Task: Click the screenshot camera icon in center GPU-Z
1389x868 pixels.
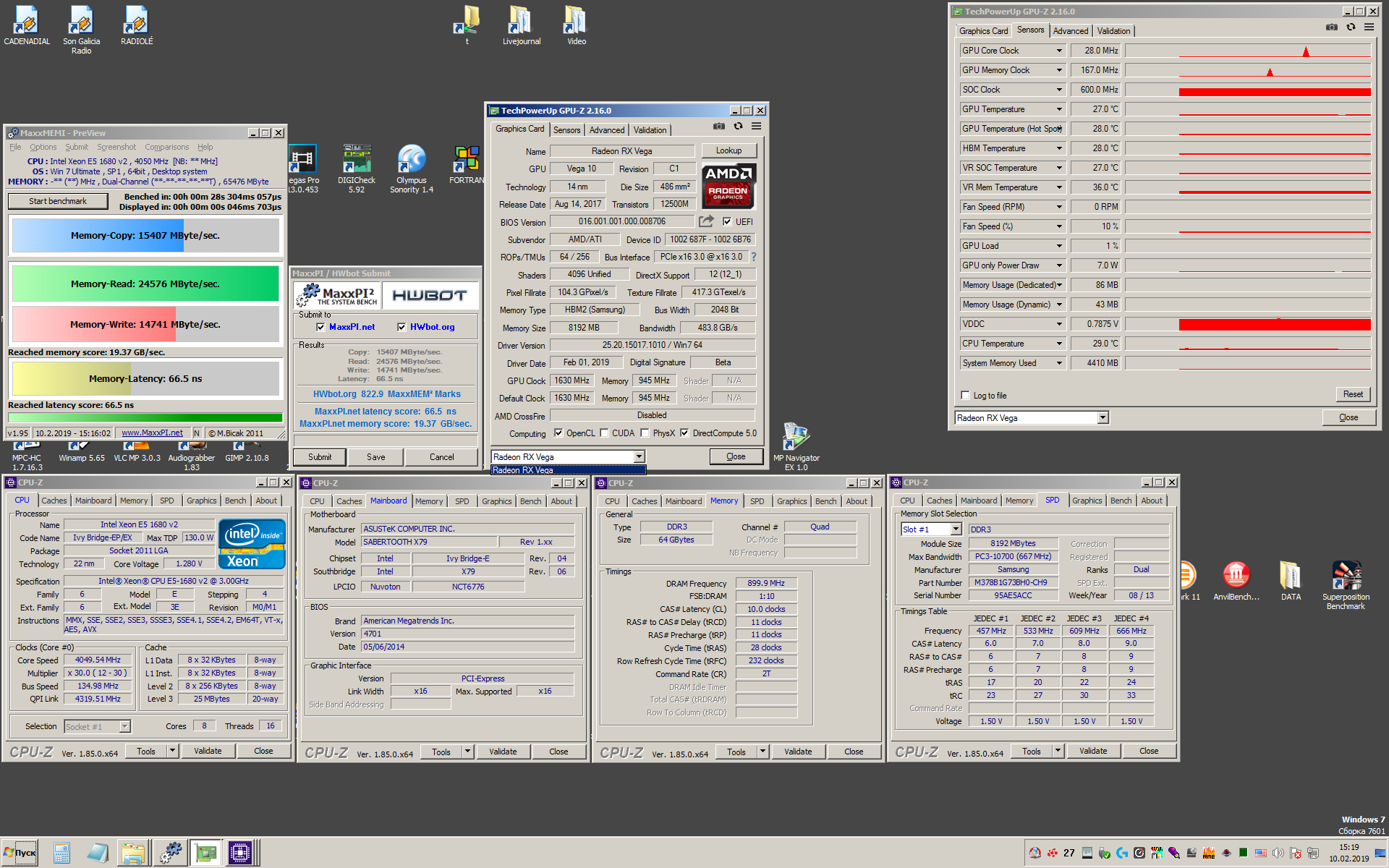Action: click(718, 126)
